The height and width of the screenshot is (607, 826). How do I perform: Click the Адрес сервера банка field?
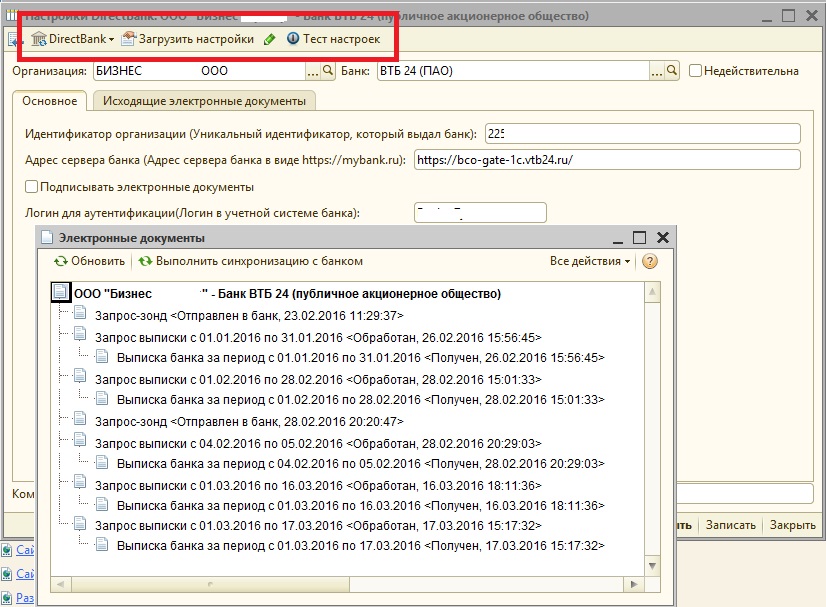(x=607, y=160)
